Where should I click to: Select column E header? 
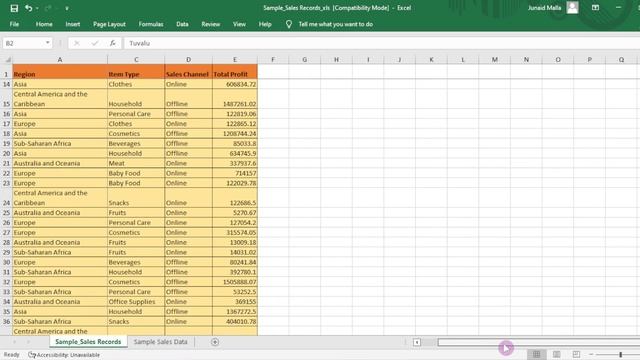pyautogui.click(x=235, y=60)
